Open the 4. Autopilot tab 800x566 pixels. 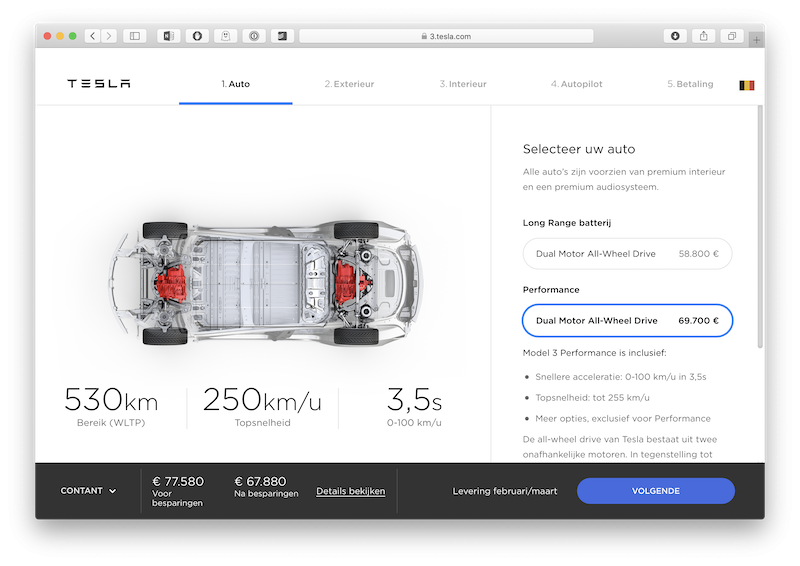[x=577, y=84]
